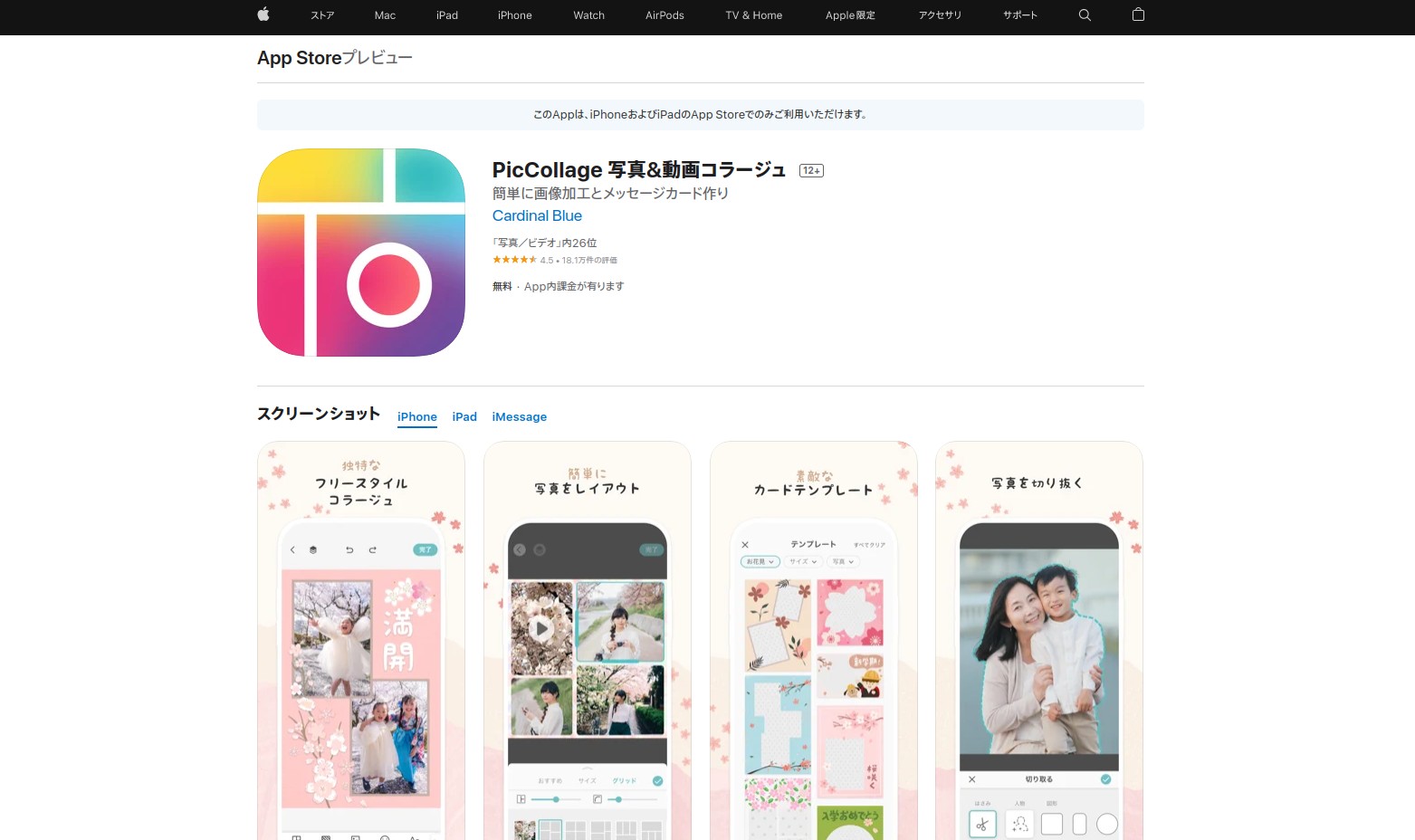Click the star rating icons

point(514,260)
